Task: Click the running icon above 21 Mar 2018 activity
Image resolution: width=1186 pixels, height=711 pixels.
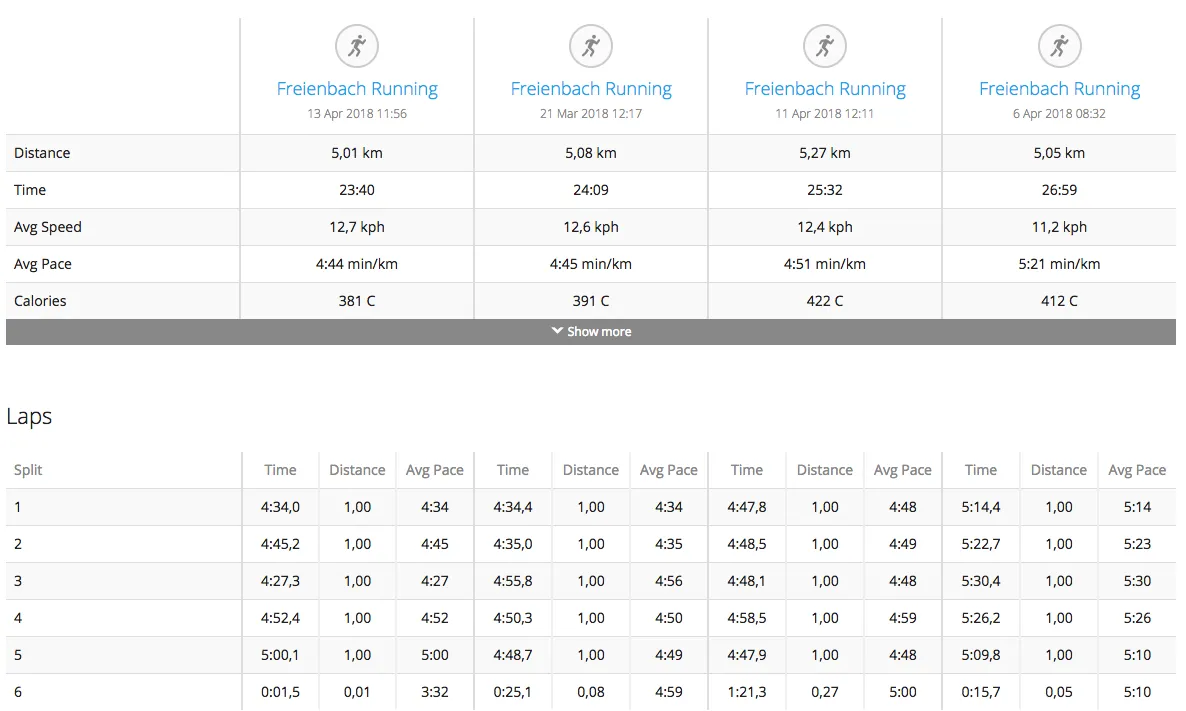Action: point(591,46)
